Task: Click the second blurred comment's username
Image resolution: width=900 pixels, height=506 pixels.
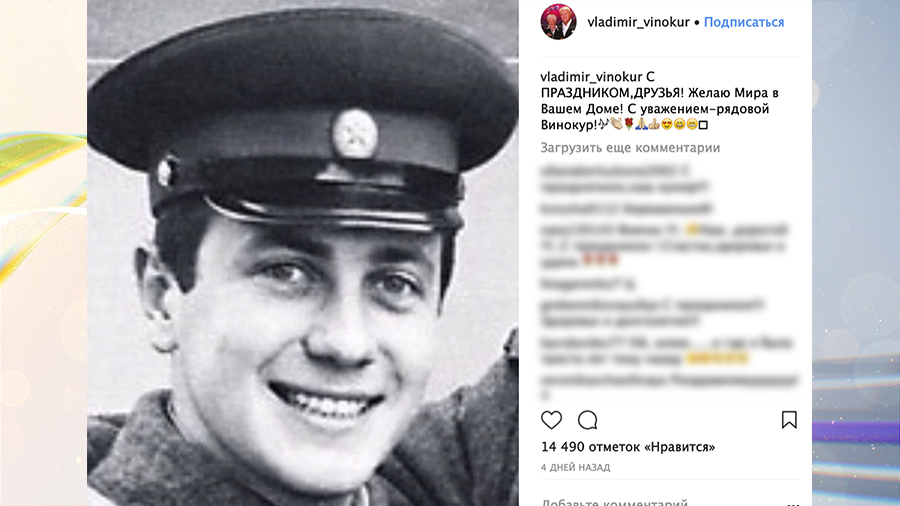Action: tap(580, 208)
